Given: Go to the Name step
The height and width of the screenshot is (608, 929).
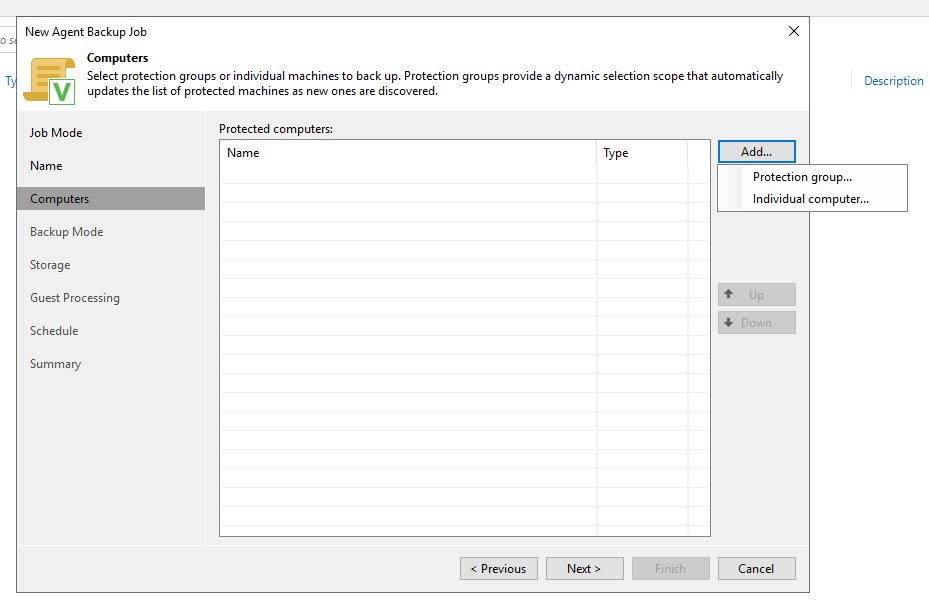Looking at the screenshot, I should 46,166.
